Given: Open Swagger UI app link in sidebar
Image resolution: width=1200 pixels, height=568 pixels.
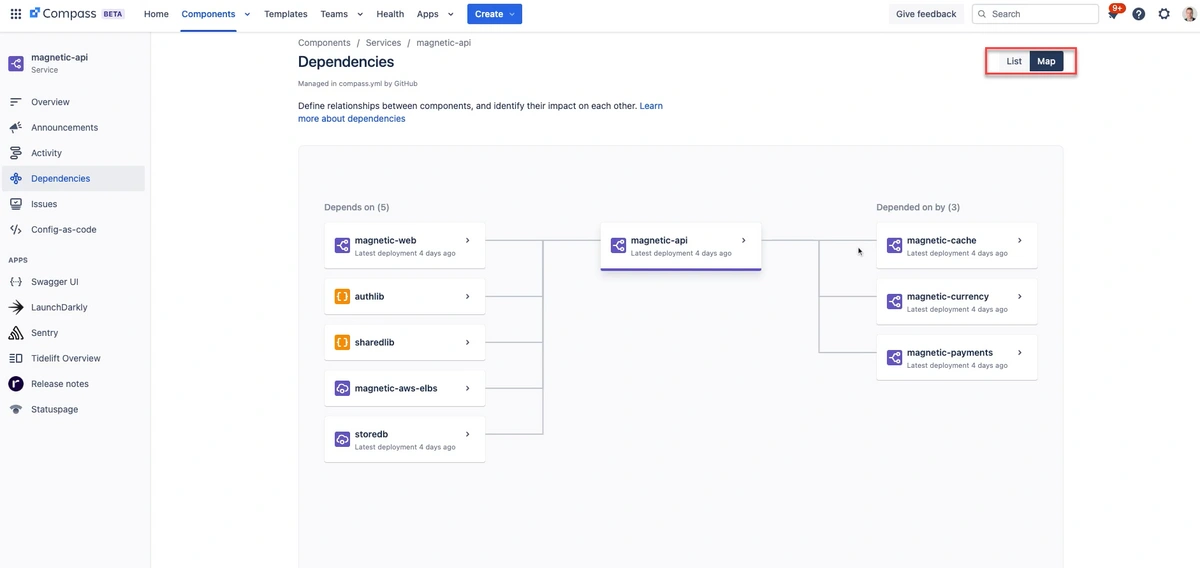Looking at the screenshot, I should click(73, 282).
